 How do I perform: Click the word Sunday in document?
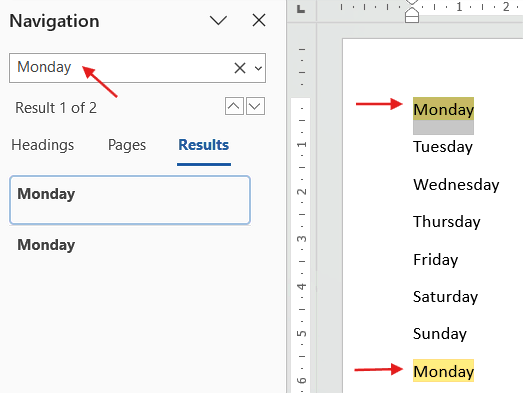pos(440,334)
